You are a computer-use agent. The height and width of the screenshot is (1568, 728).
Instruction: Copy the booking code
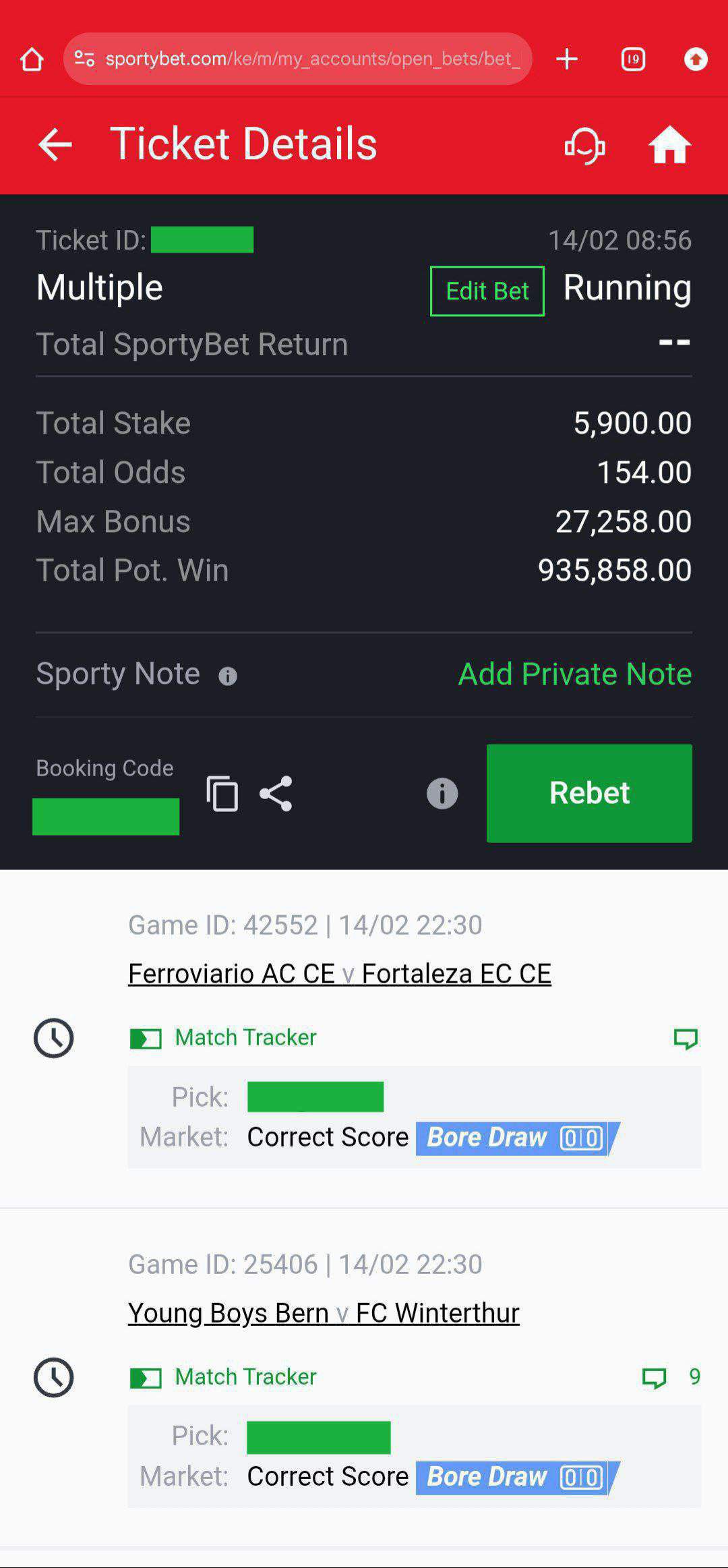(x=222, y=793)
